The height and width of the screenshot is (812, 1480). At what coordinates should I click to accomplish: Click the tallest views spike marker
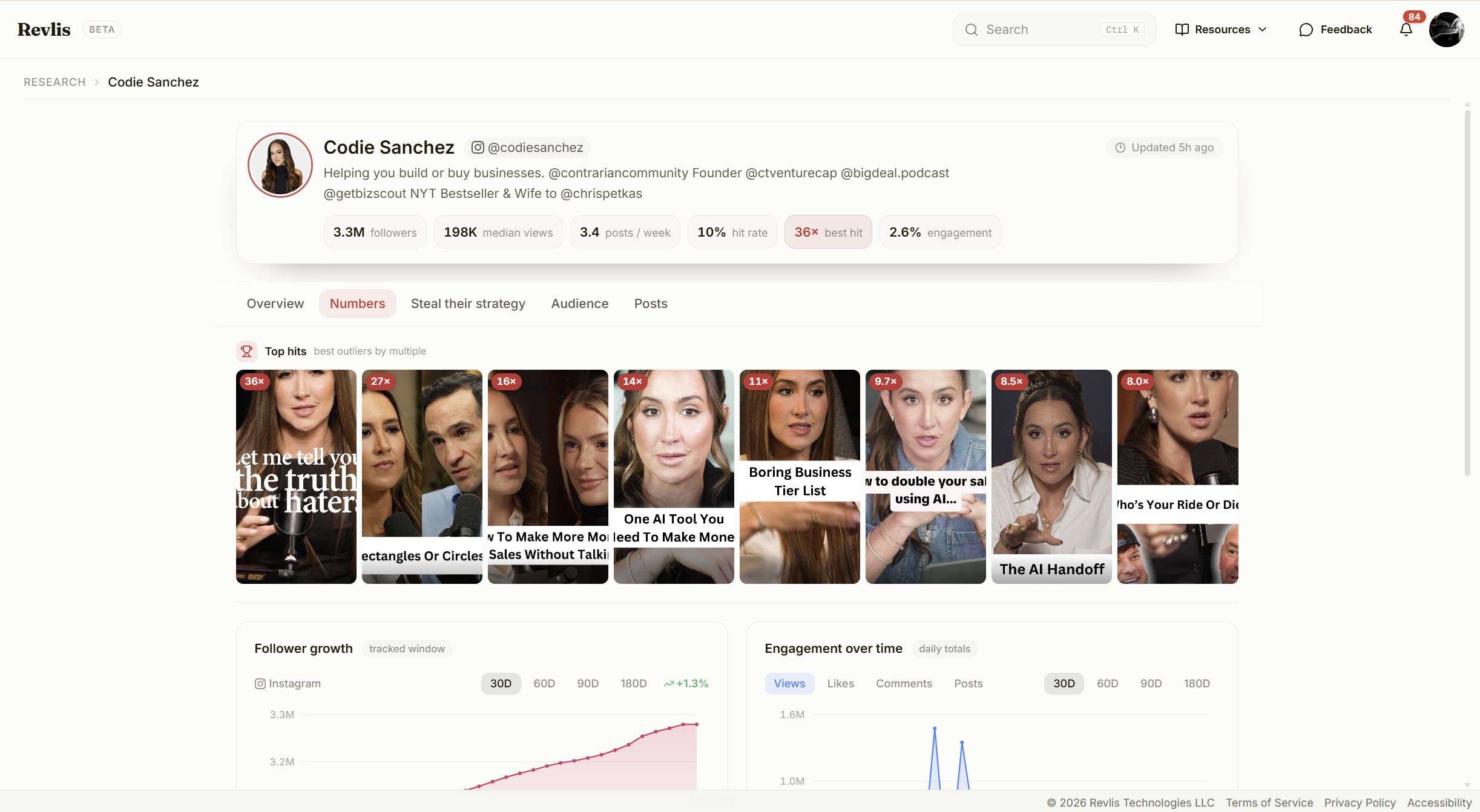[935, 729]
